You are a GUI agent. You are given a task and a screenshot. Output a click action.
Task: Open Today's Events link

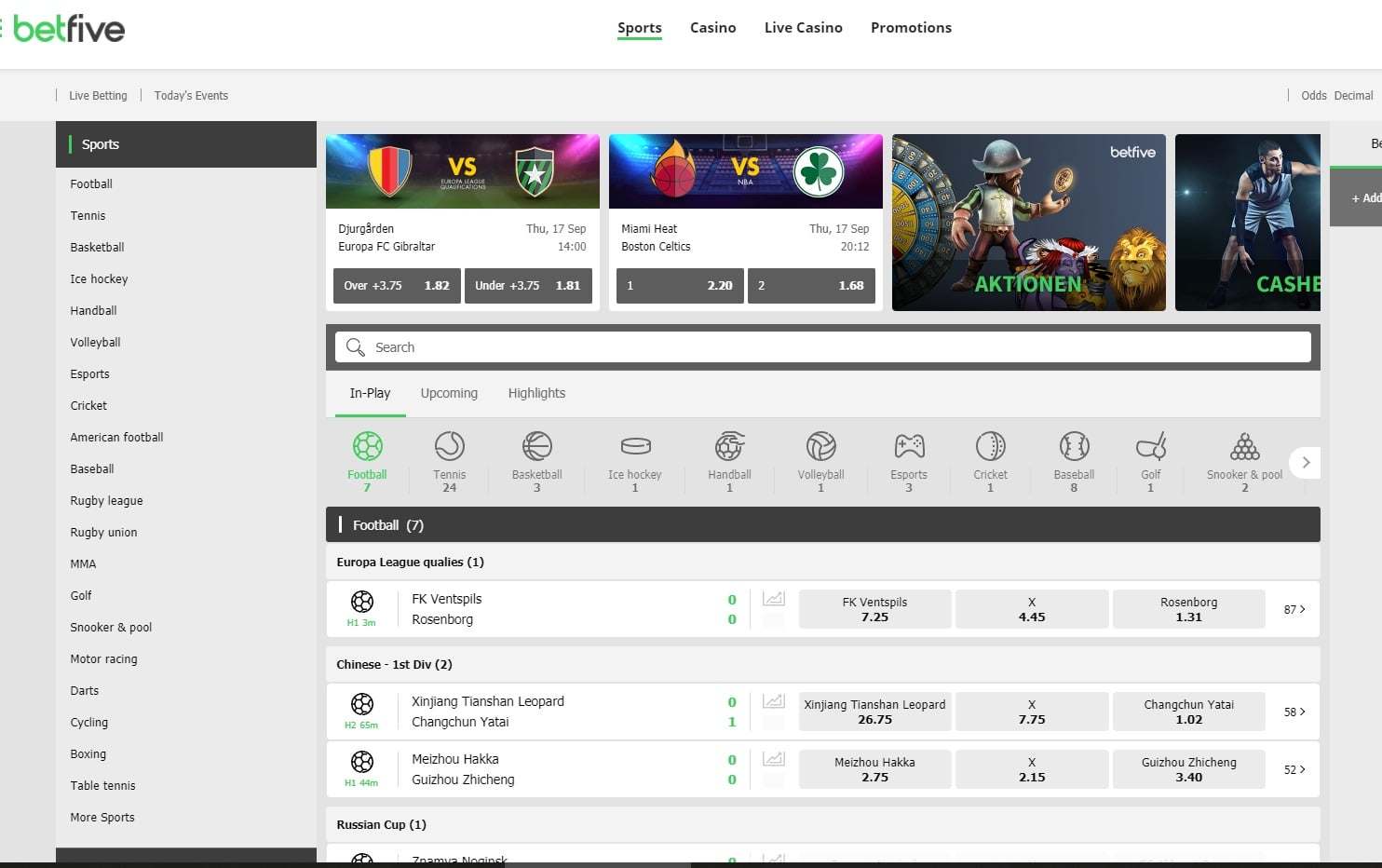tap(191, 95)
